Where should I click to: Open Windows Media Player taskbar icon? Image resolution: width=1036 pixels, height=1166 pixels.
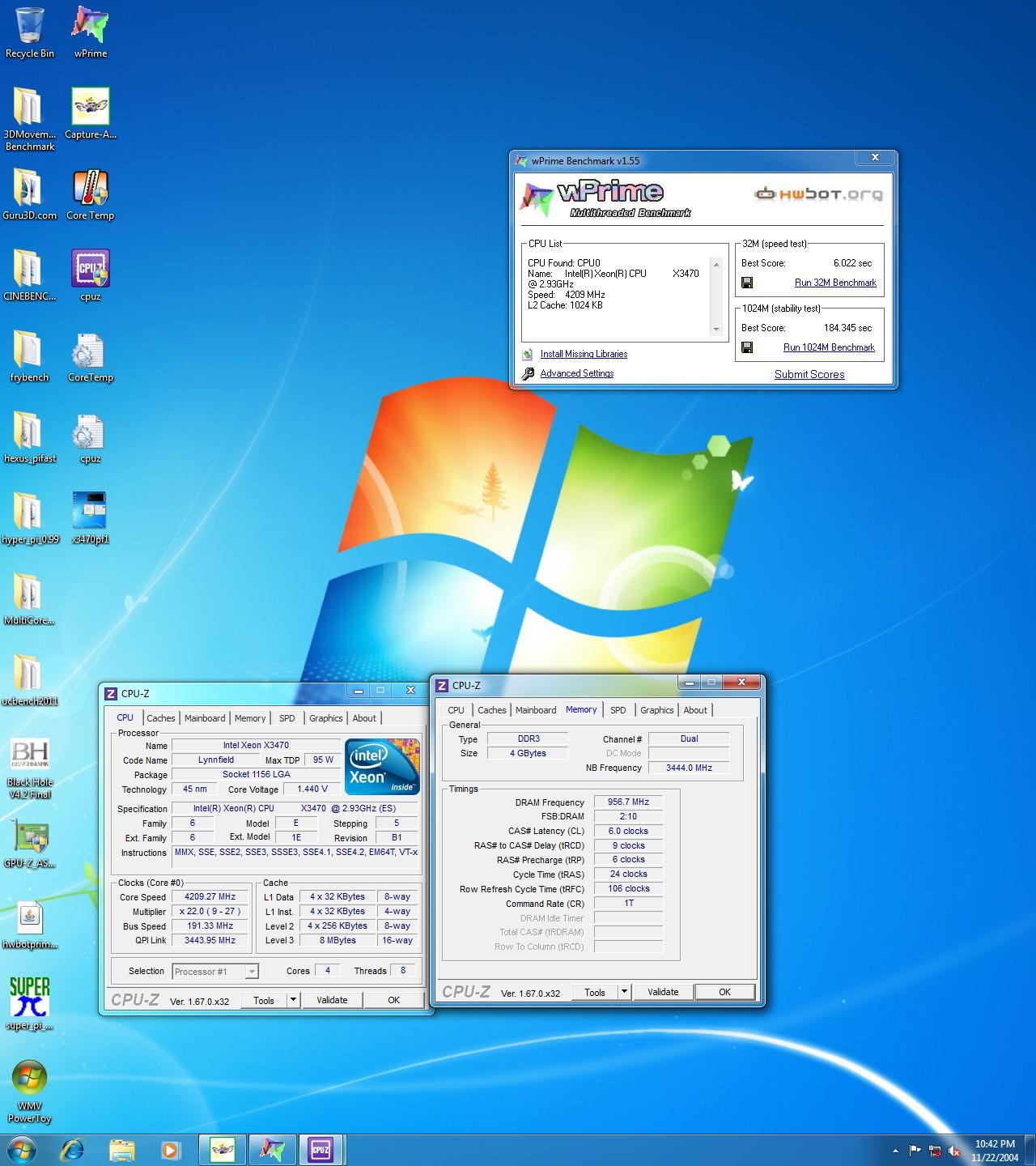click(x=171, y=1150)
